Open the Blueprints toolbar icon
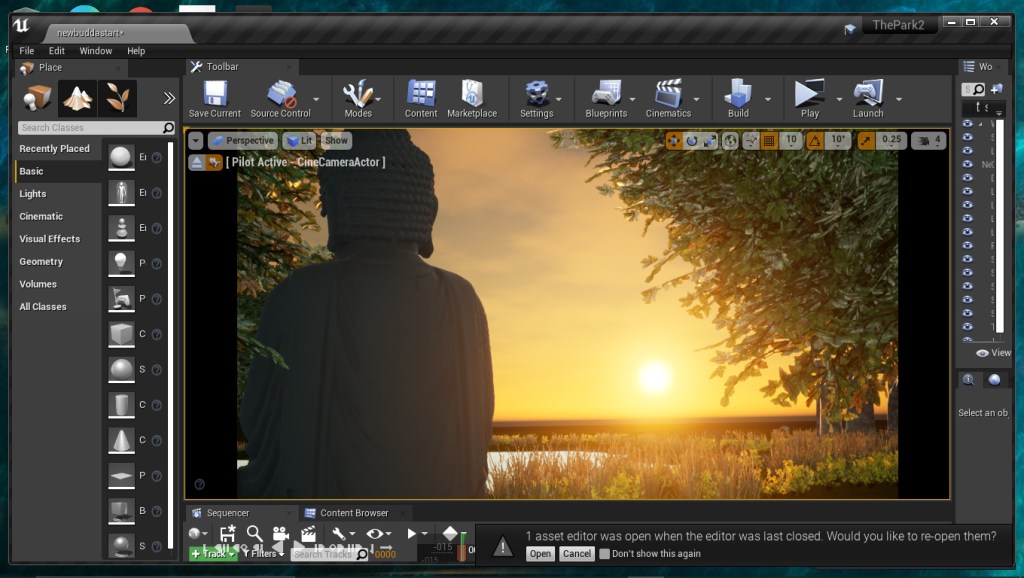 pyautogui.click(x=606, y=94)
